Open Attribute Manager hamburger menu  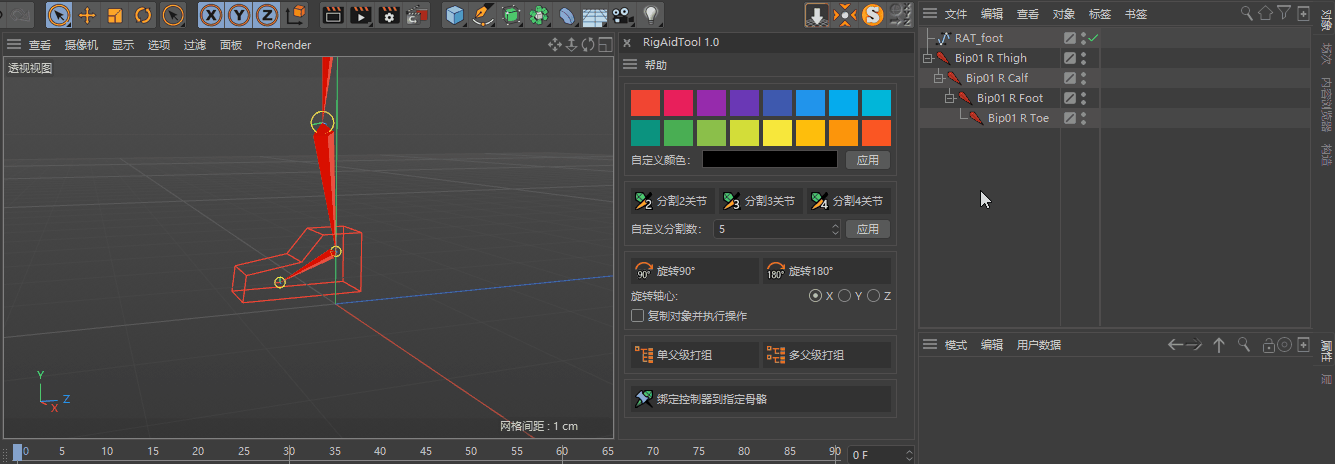930,345
